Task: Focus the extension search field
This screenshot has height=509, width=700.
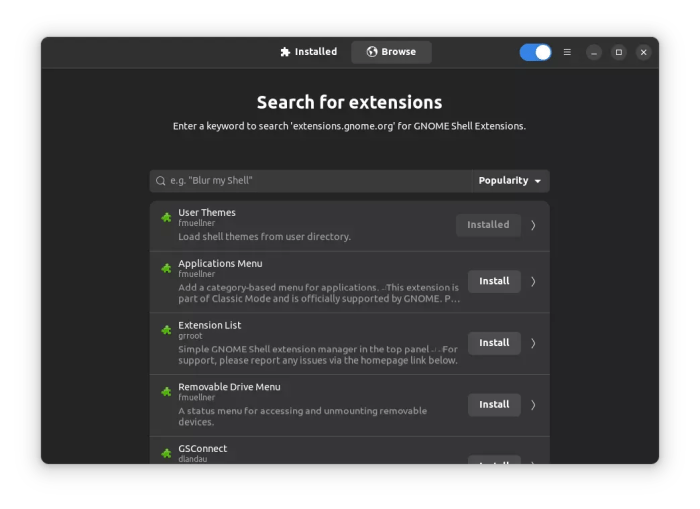Action: click(311, 181)
